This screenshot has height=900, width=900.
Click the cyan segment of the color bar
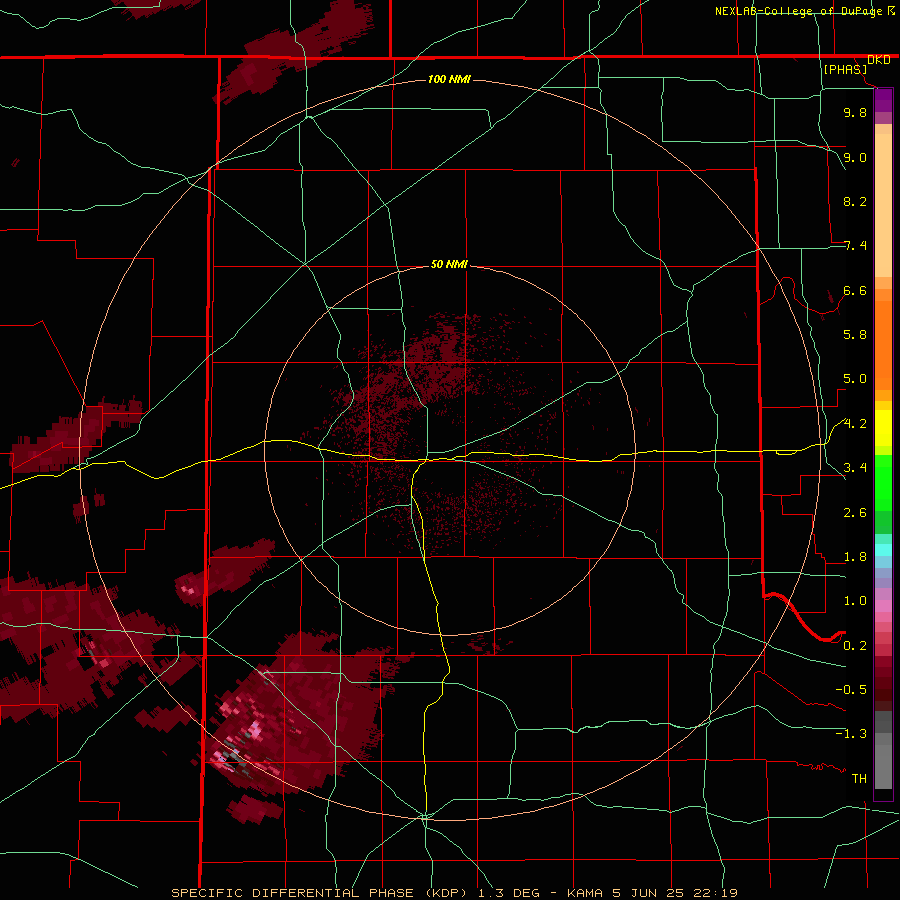point(883,550)
